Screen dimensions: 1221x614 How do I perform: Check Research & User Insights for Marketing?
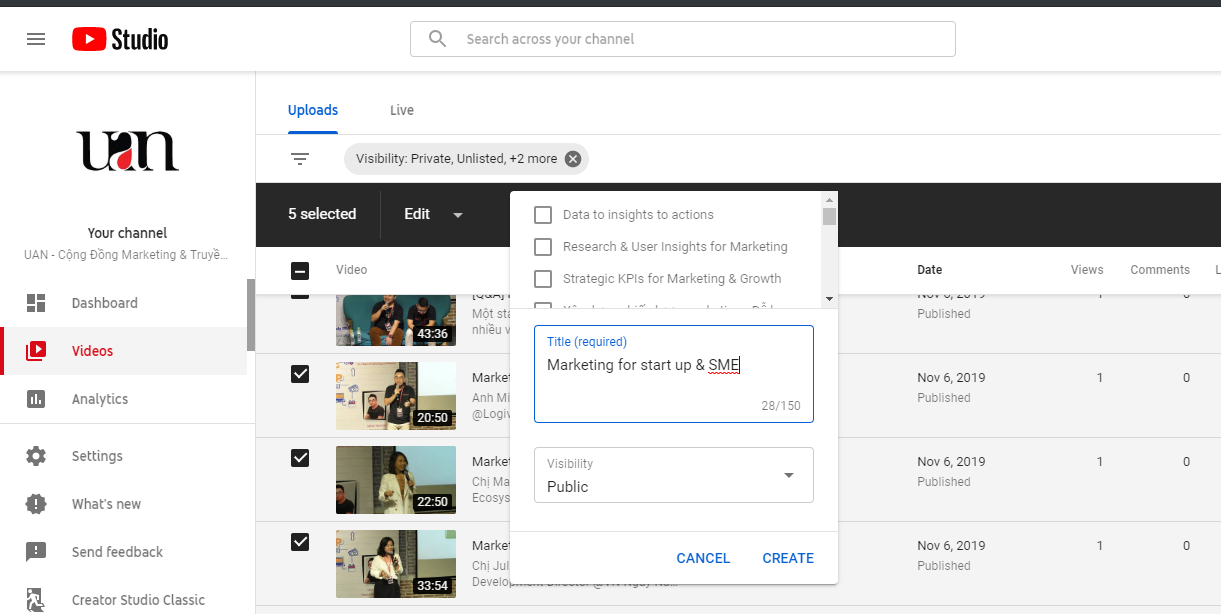click(543, 247)
